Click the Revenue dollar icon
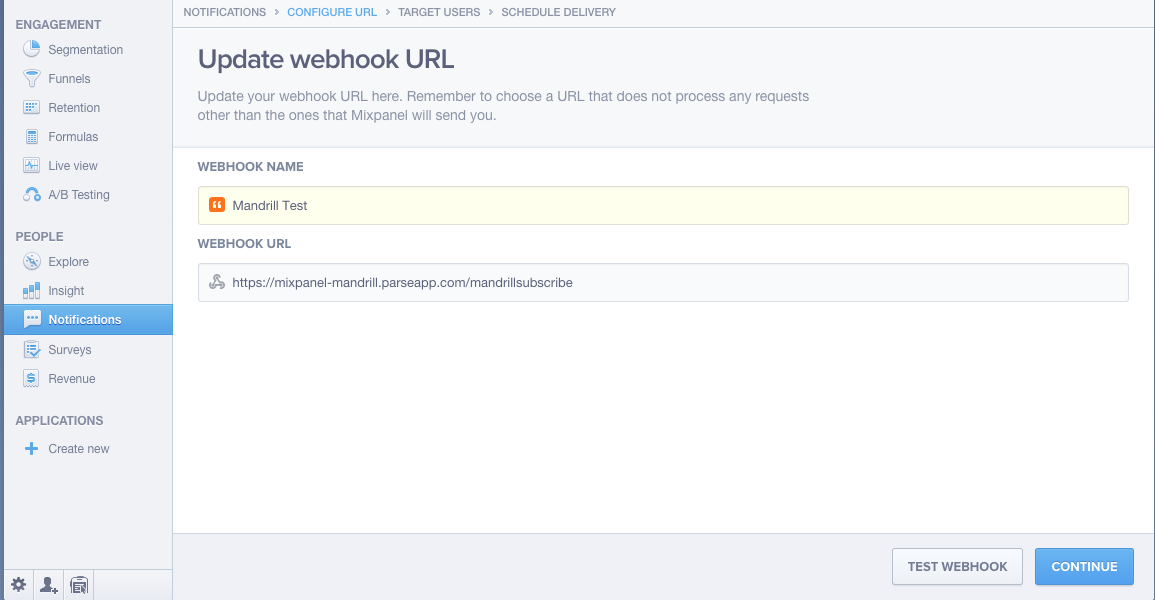This screenshot has width=1155, height=600. pos(31,378)
